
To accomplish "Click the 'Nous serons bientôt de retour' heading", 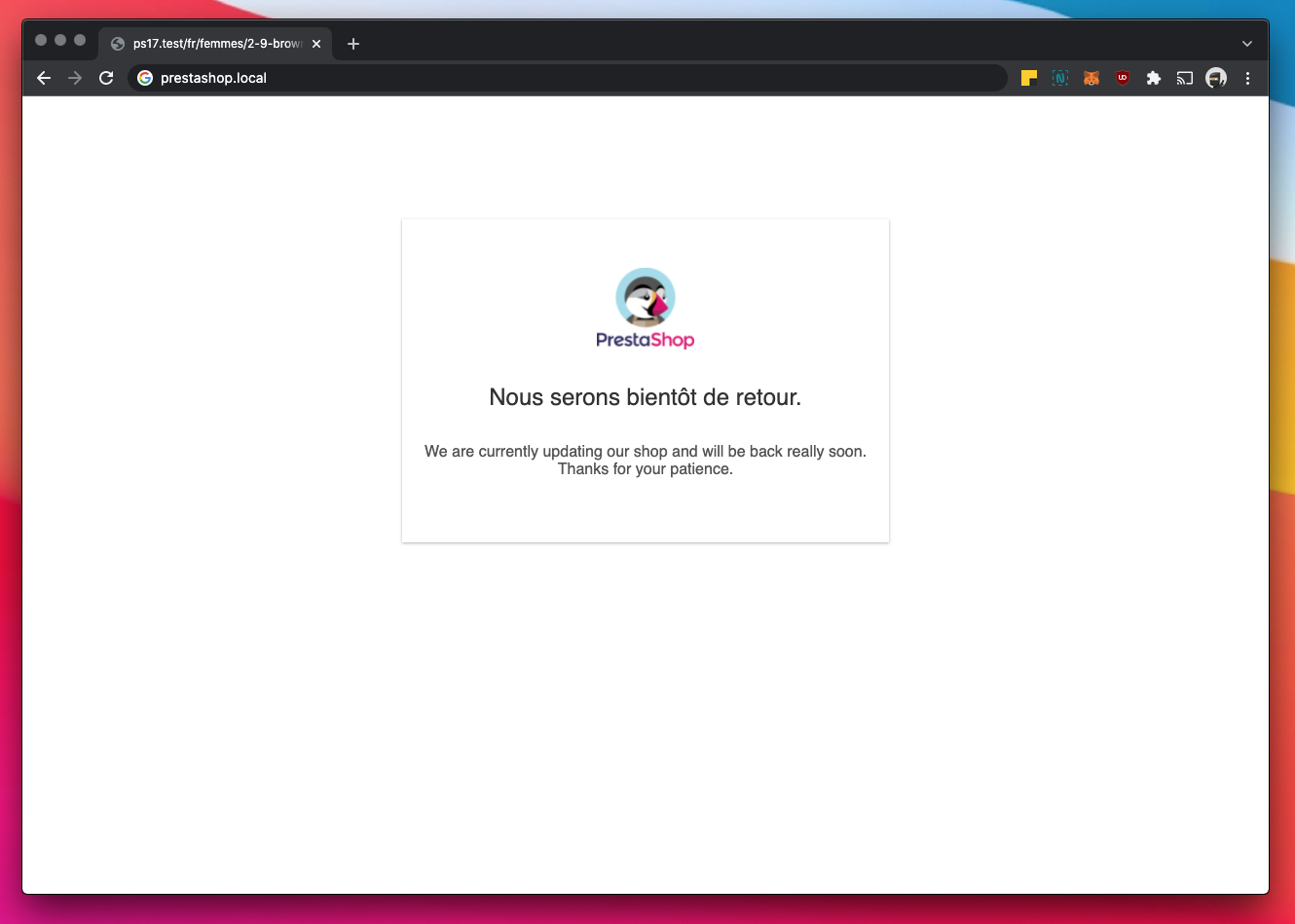I will 645,397.
